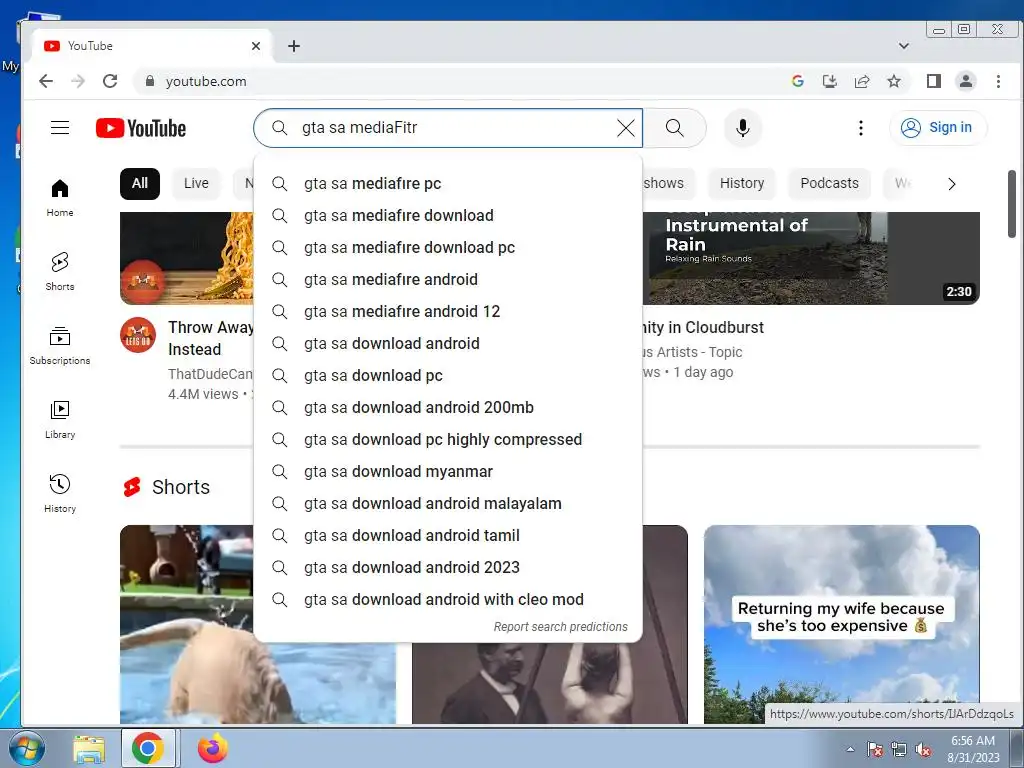
Task: Choose suggestion 'gta sa download android tamil'
Action: click(x=448, y=536)
